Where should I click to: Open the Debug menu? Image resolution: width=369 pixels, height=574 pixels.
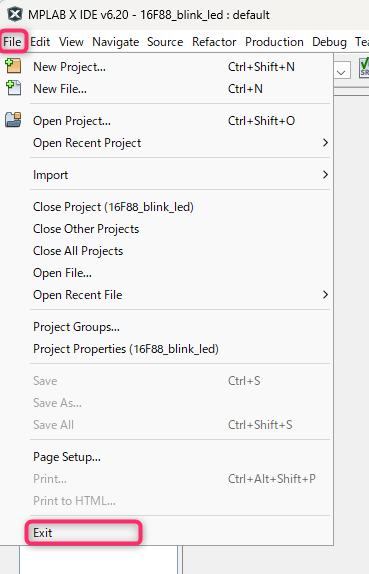(x=329, y=42)
